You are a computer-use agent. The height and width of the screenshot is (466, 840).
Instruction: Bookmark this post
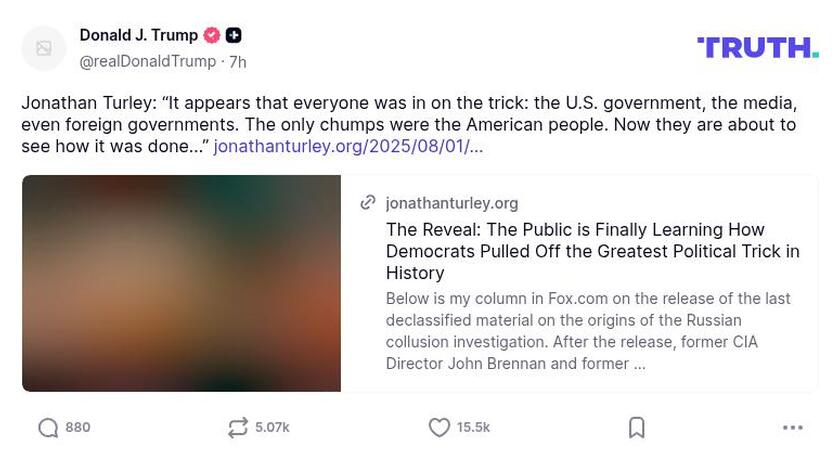(x=636, y=428)
